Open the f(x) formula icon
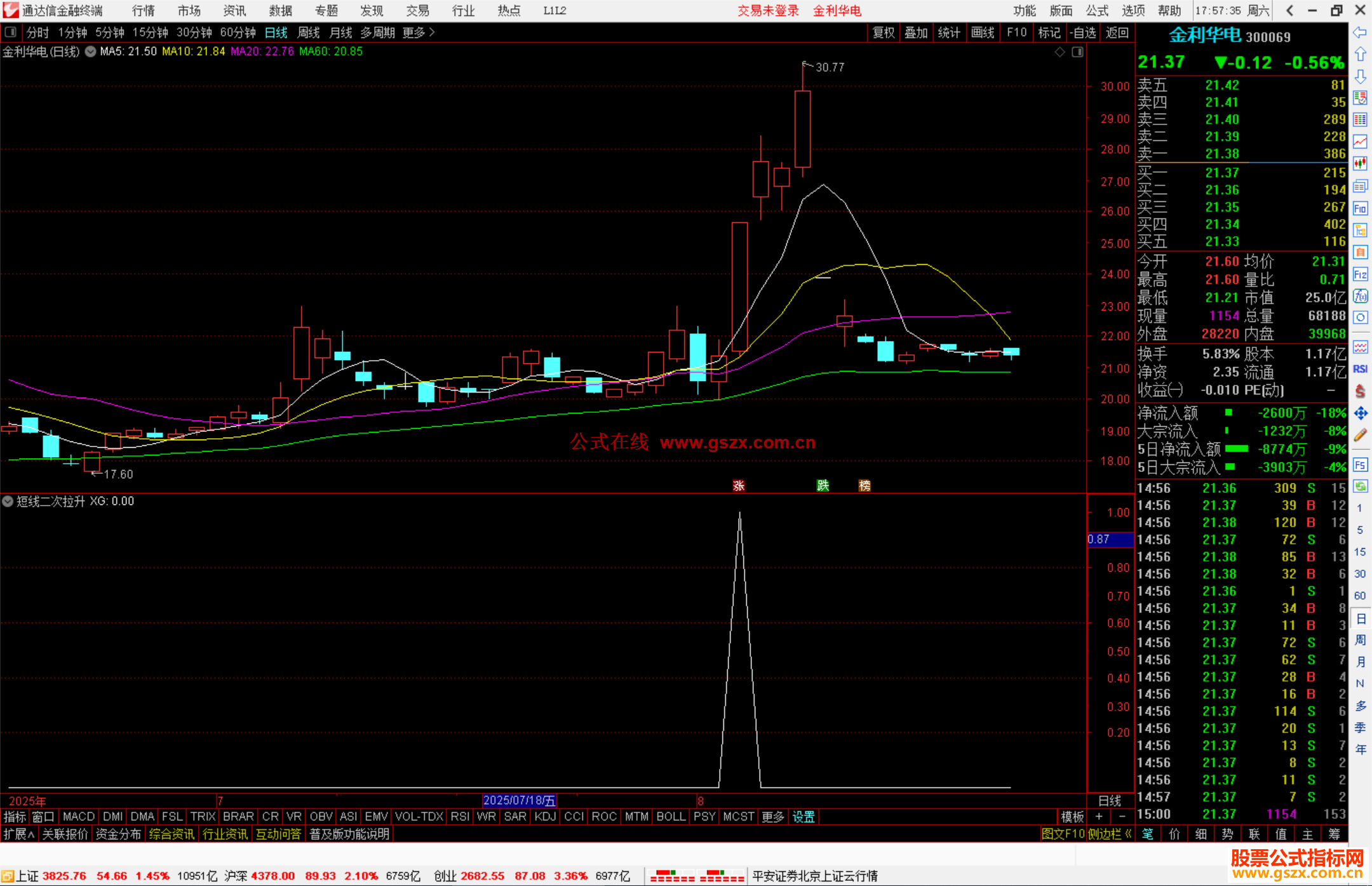 point(1360,296)
